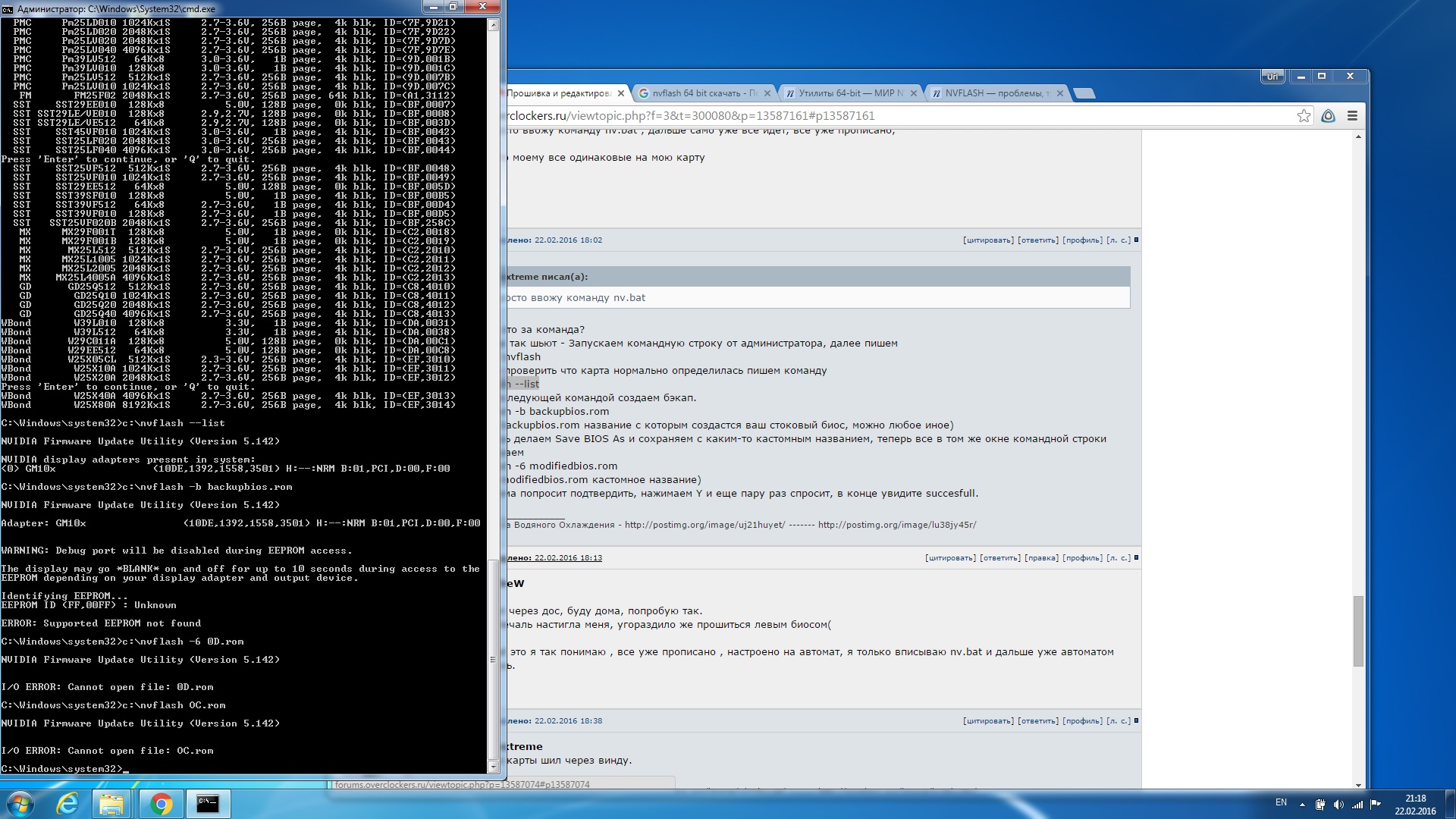Open the Chrome user profile button
The height and width of the screenshot is (819, 1456).
click(x=1272, y=77)
